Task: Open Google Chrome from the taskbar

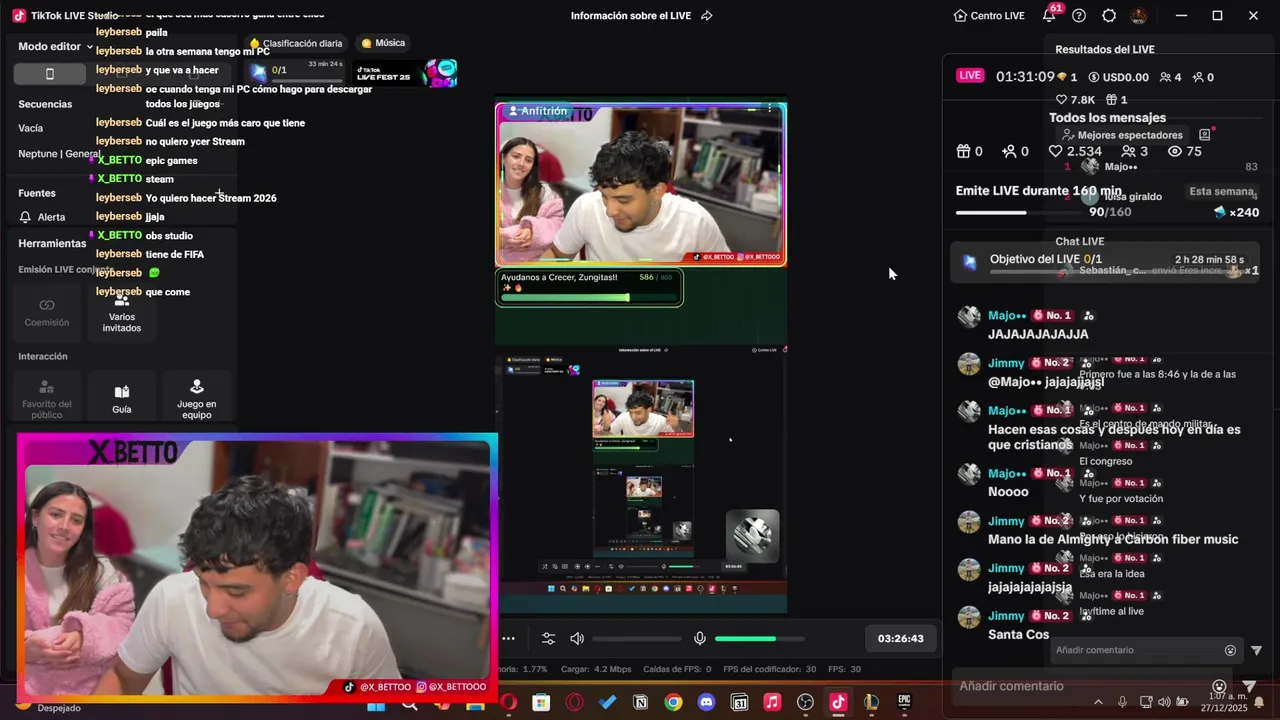Action: coord(673,703)
